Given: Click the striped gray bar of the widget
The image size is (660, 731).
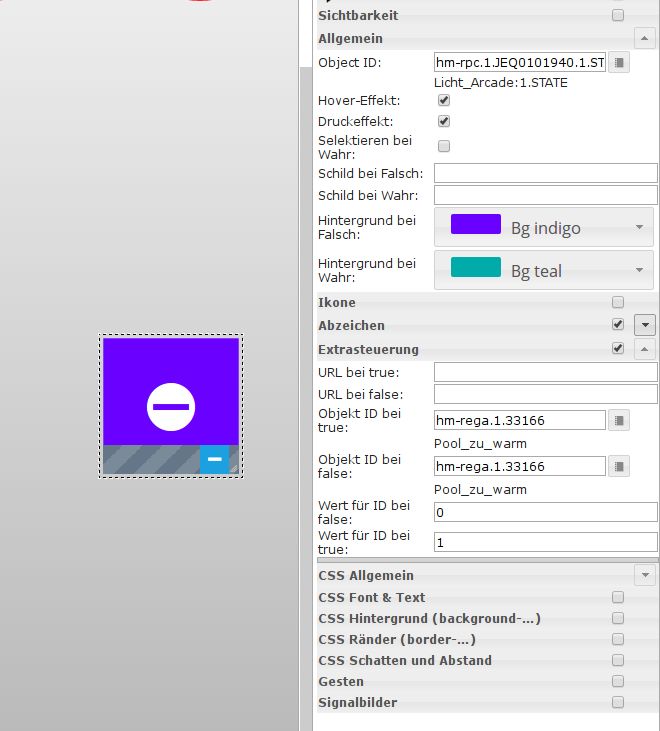Looking at the screenshot, I should (x=150, y=459).
